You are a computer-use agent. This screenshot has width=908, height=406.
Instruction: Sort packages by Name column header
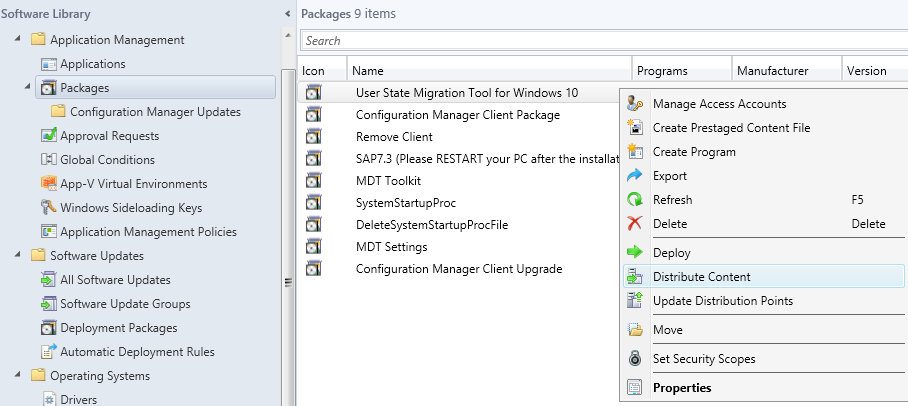click(489, 71)
